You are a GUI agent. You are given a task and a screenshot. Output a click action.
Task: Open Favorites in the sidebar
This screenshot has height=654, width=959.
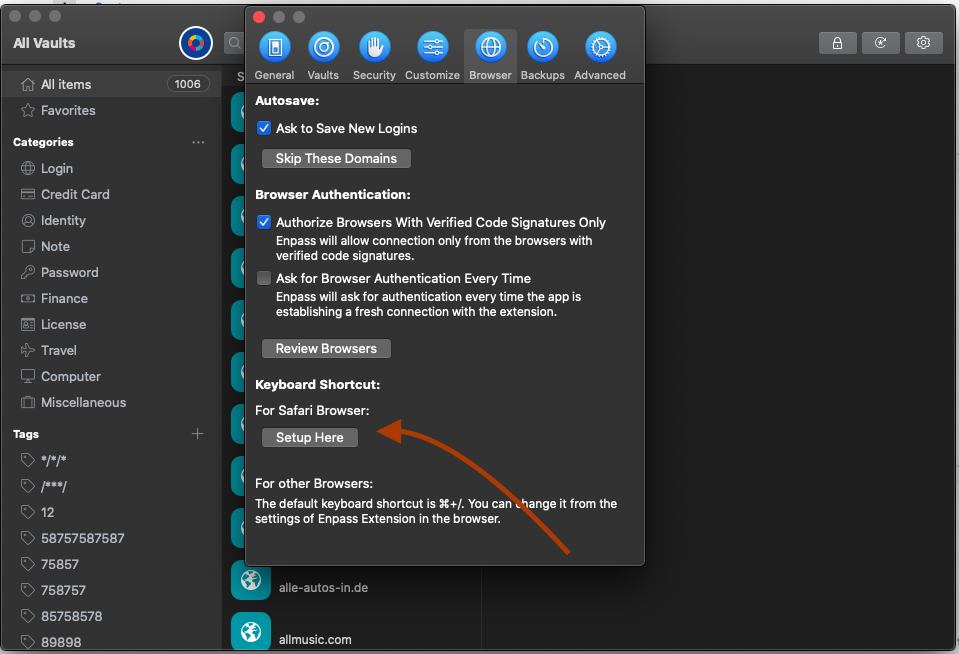(x=68, y=110)
